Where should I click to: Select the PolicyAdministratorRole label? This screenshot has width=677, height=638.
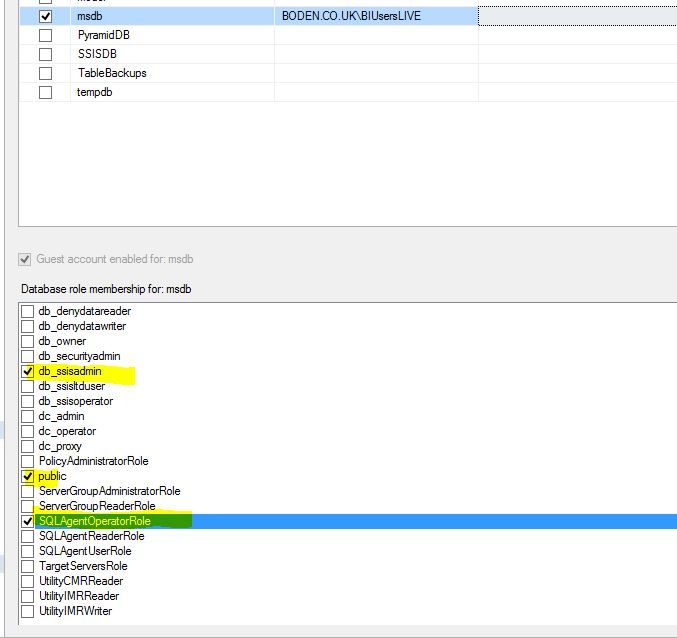[x=93, y=461]
